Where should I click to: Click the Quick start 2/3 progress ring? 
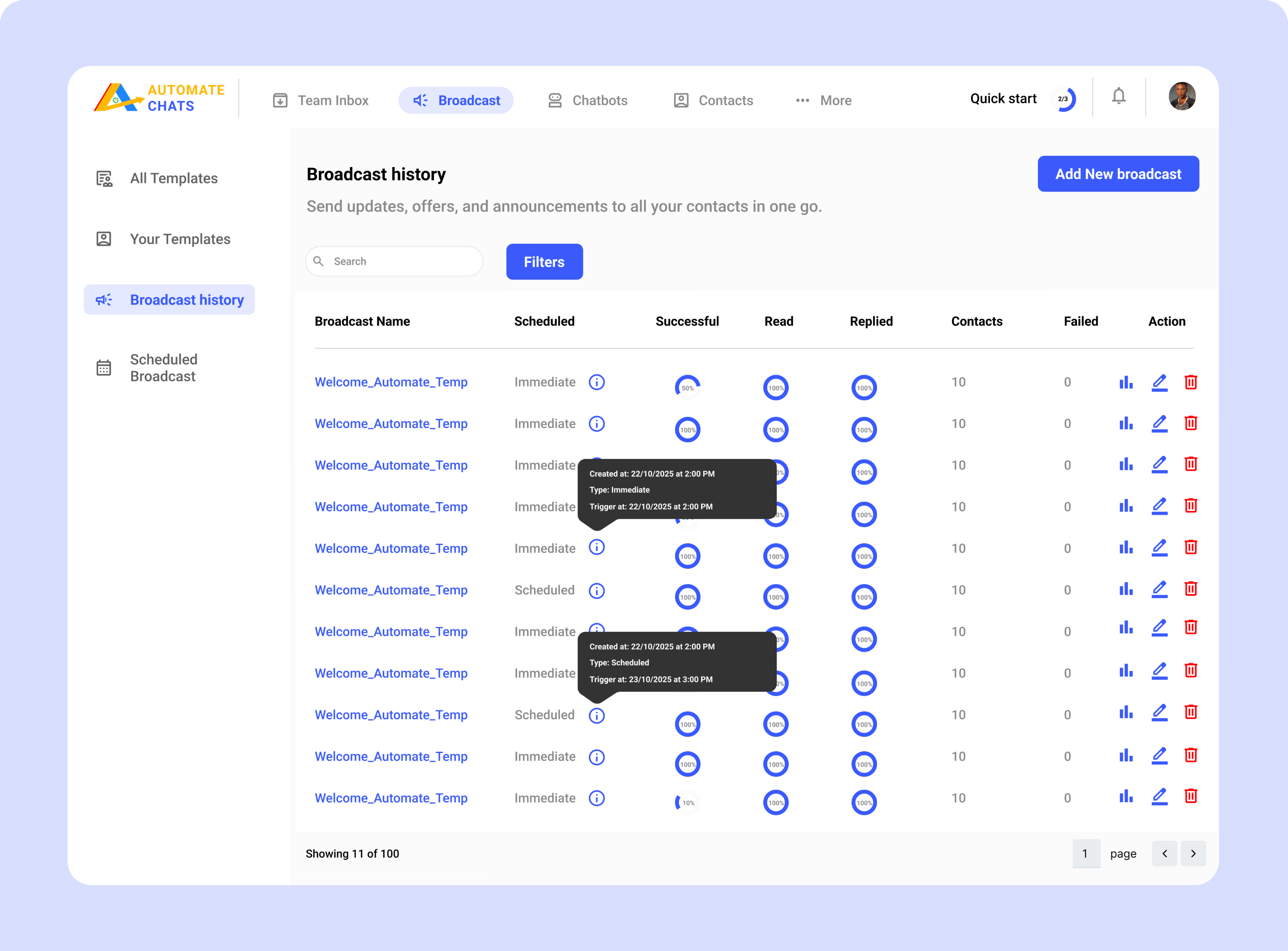click(1064, 99)
